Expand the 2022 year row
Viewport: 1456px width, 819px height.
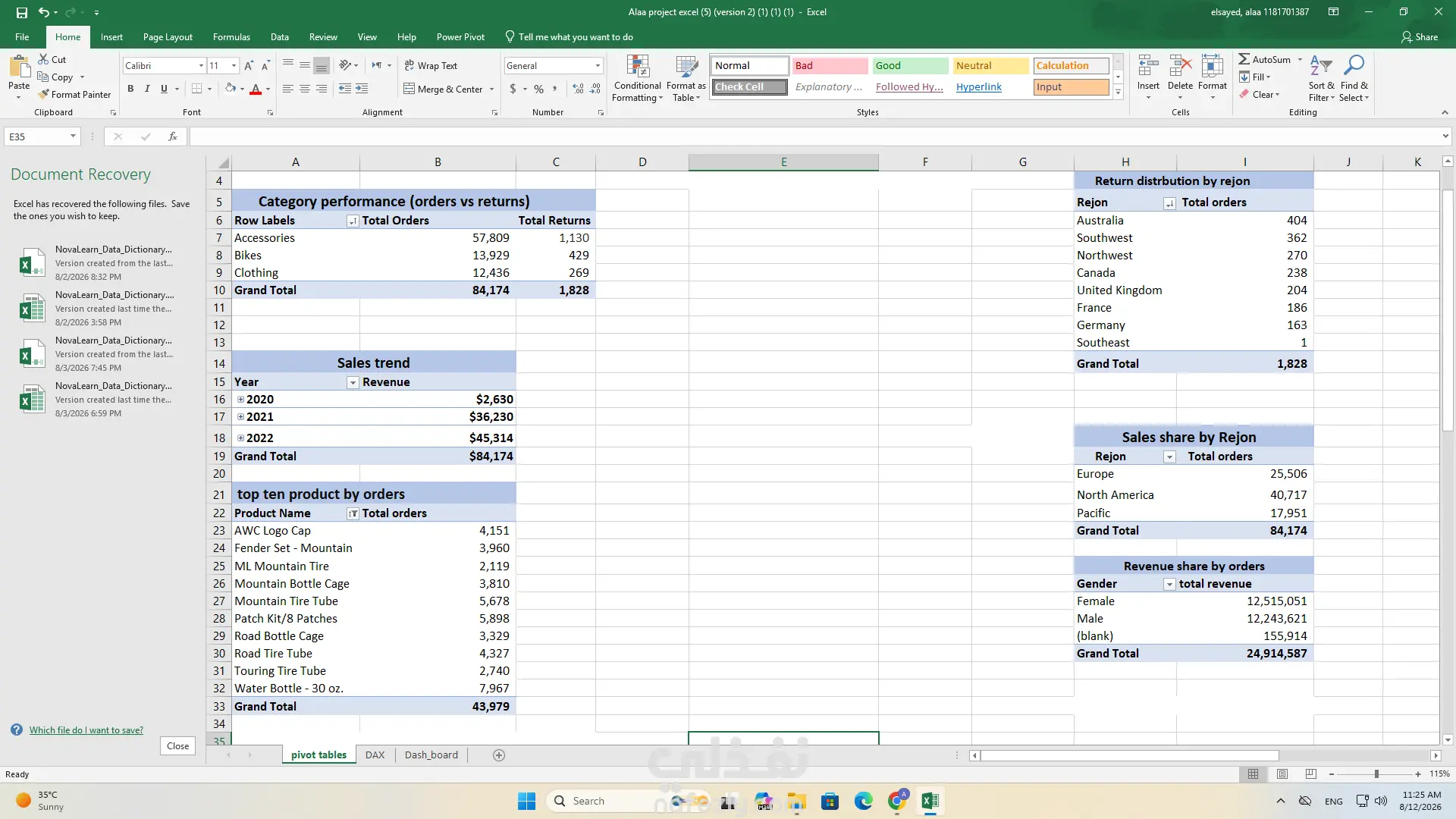click(x=240, y=438)
